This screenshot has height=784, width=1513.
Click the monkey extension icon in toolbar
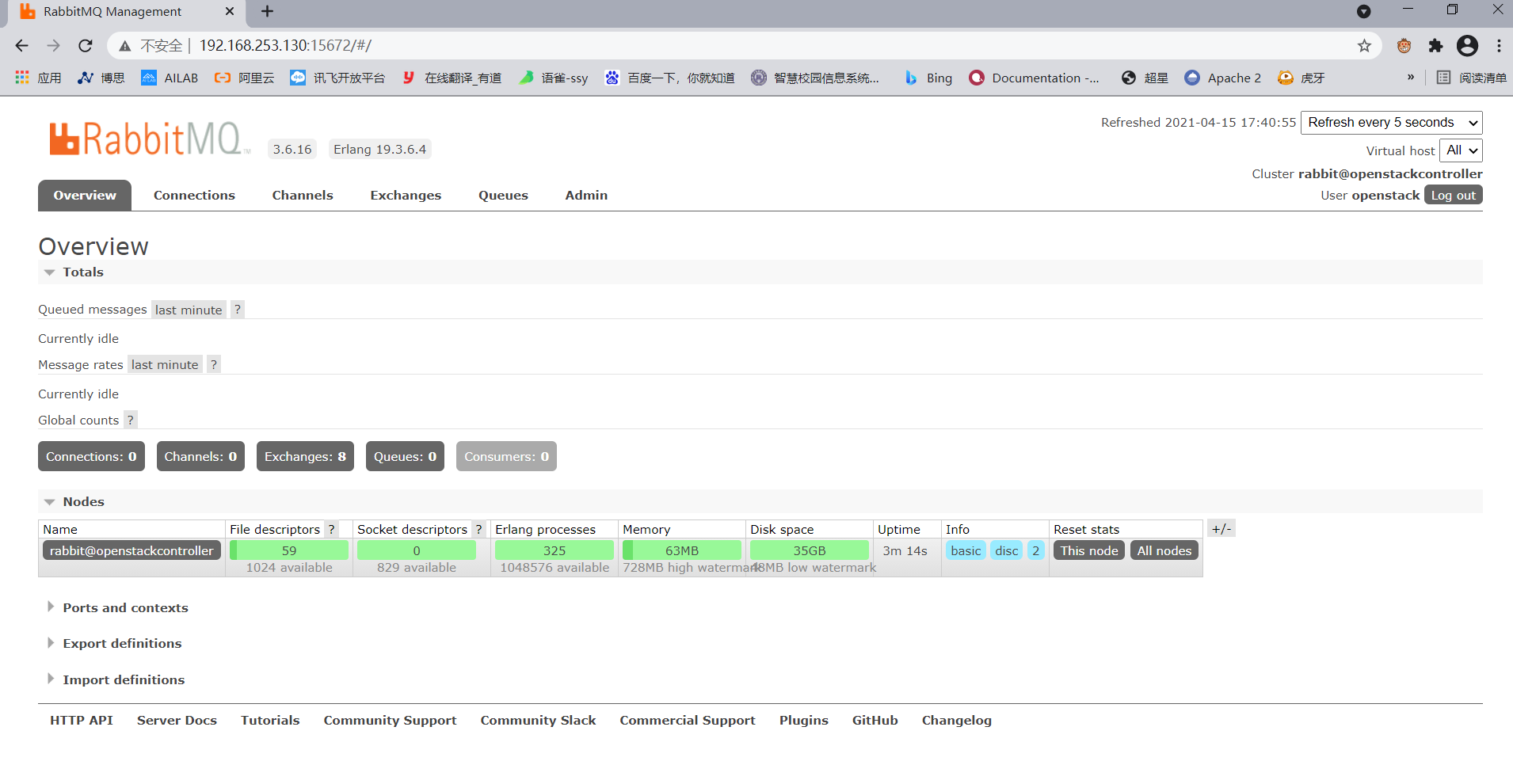click(x=1404, y=46)
